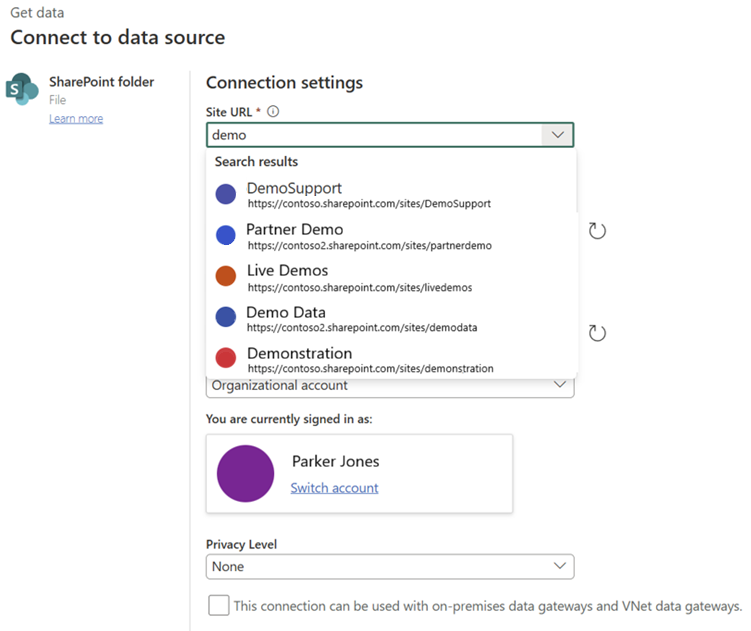Click the Partner Demo site icon
This screenshot has width=751, height=631.
pos(226,236)
